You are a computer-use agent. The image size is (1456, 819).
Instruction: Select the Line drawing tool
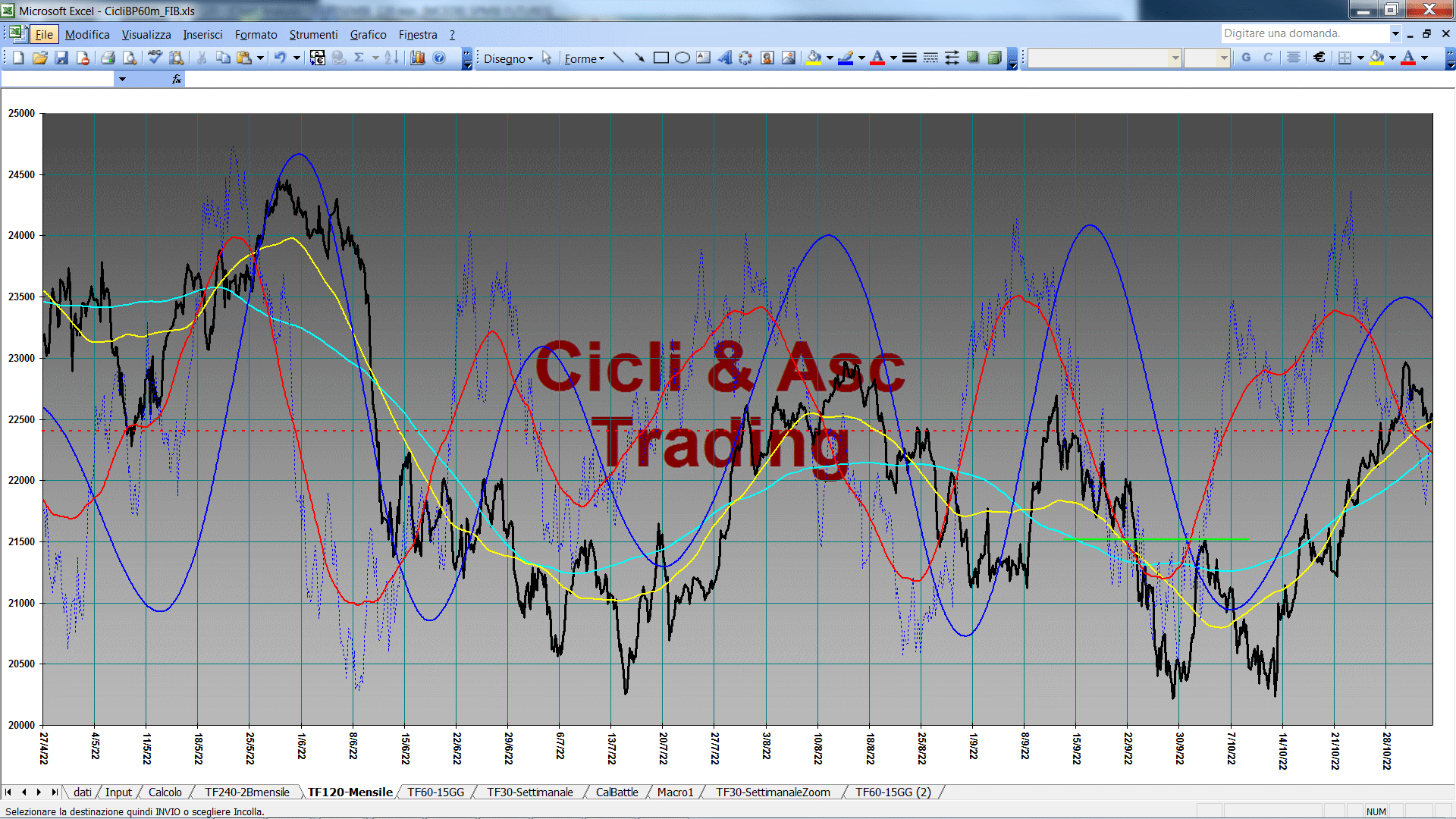[x=618, y=58]
